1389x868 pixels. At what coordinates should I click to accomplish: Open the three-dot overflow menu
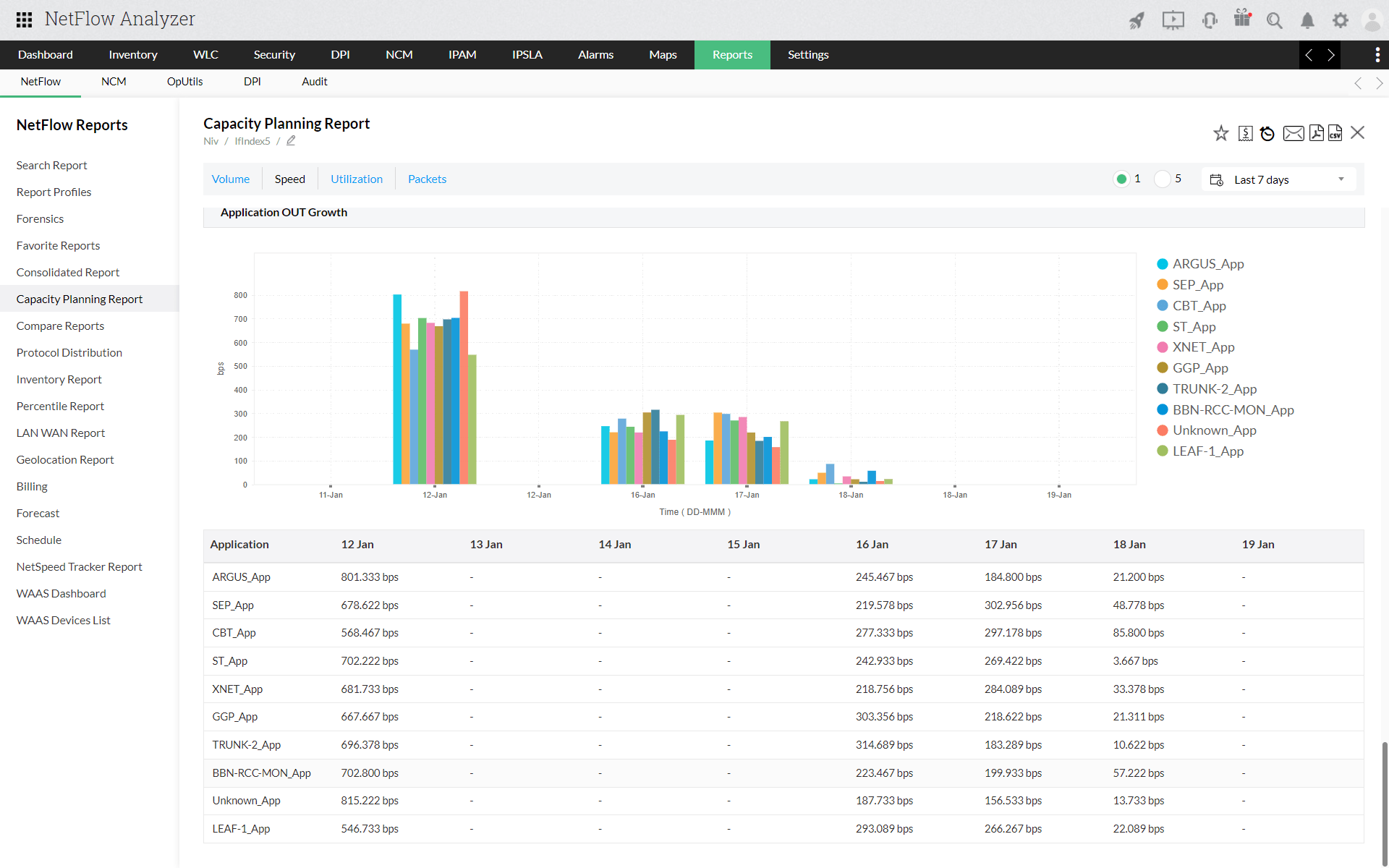[x=1377, y=55]
